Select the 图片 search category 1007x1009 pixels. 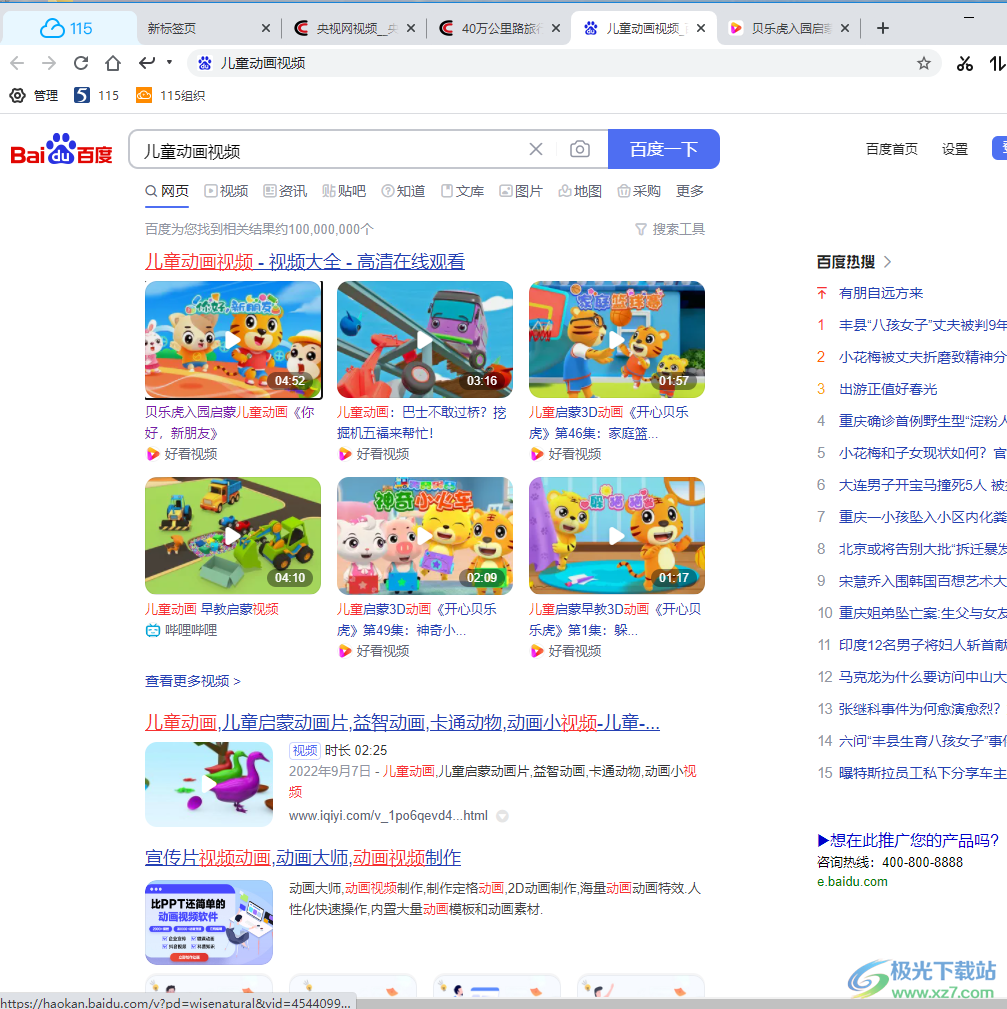521,191
